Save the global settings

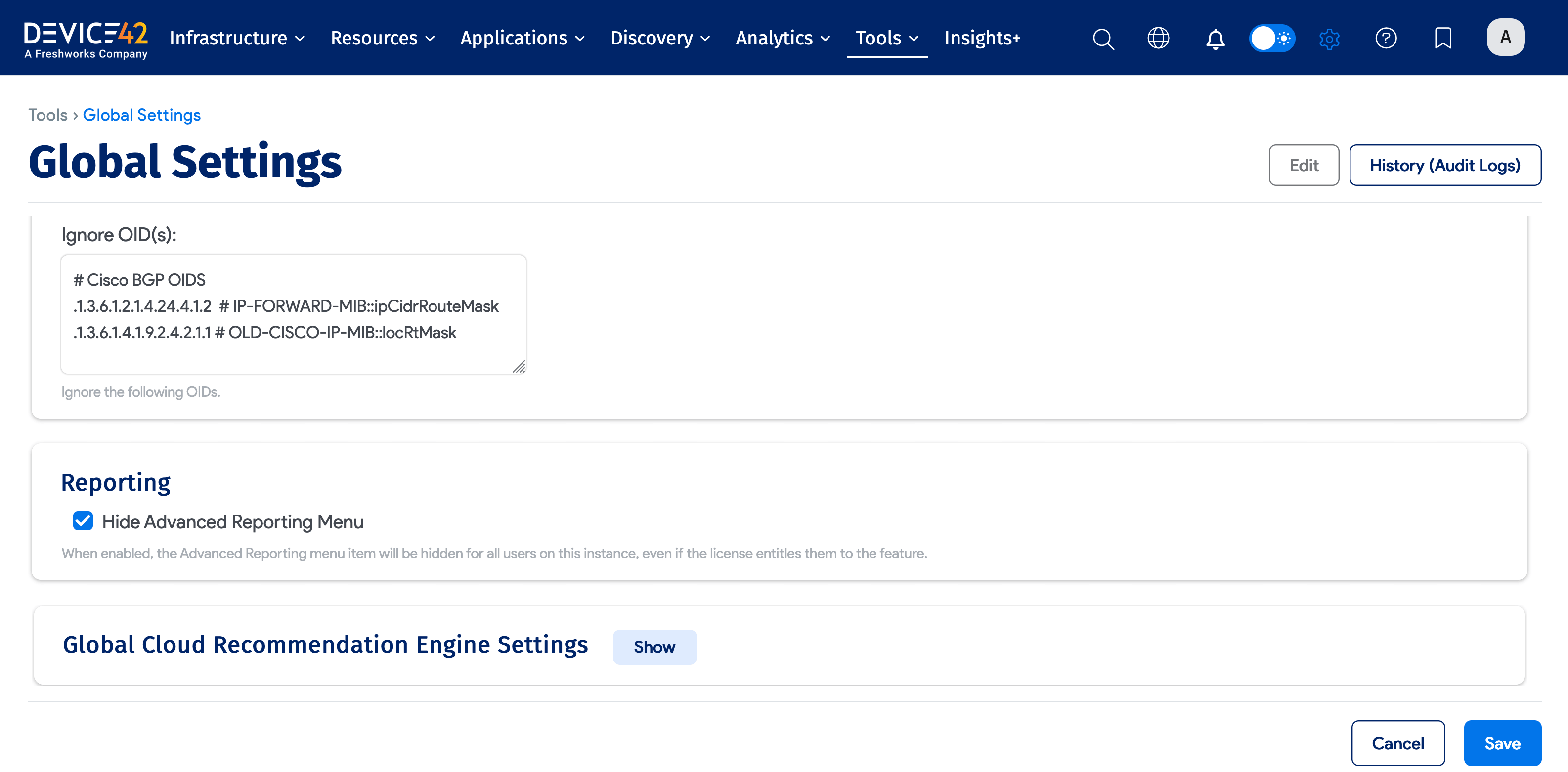coord(1502,743)
